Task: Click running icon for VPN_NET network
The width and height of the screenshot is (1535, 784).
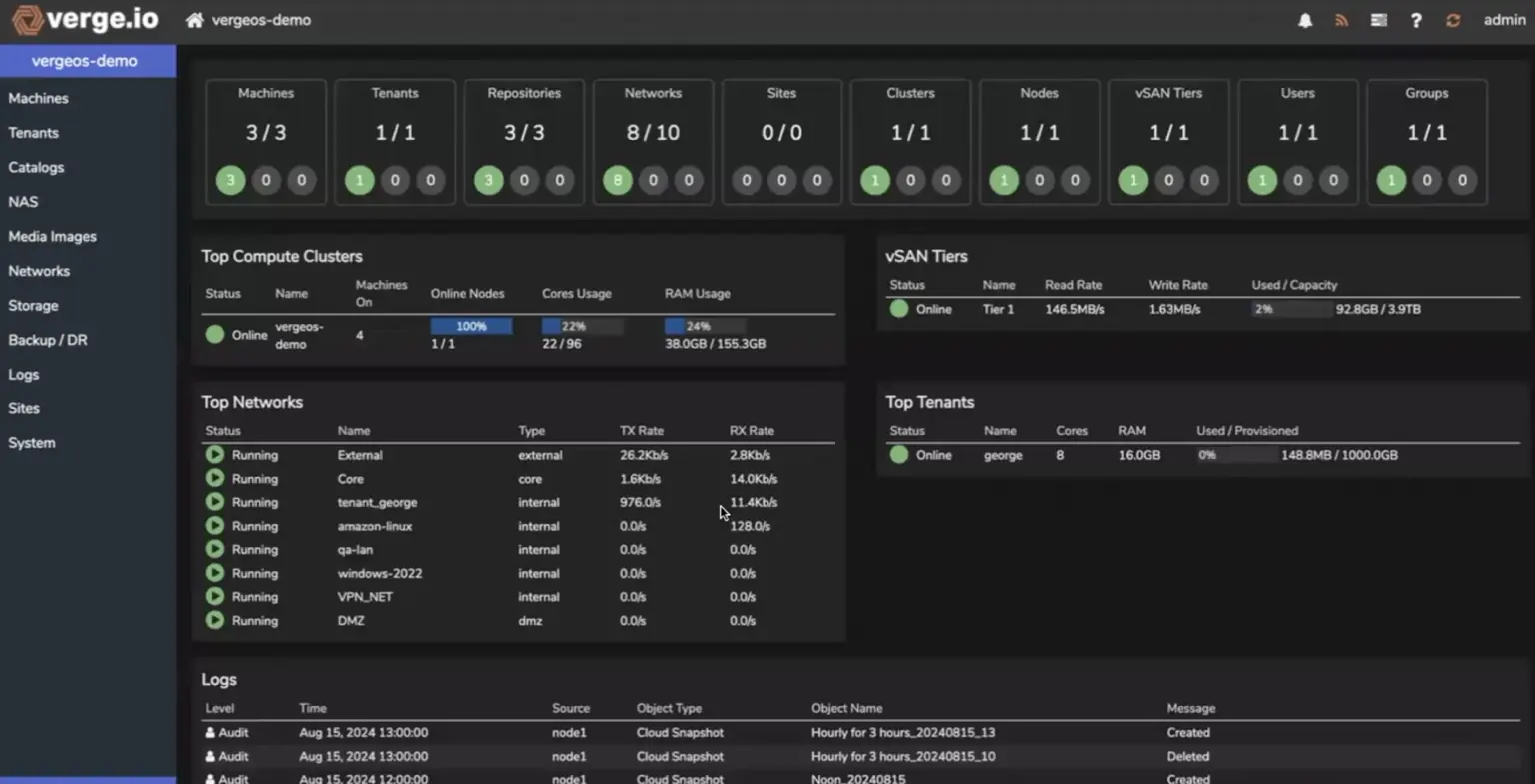Action: click(215, 596)
